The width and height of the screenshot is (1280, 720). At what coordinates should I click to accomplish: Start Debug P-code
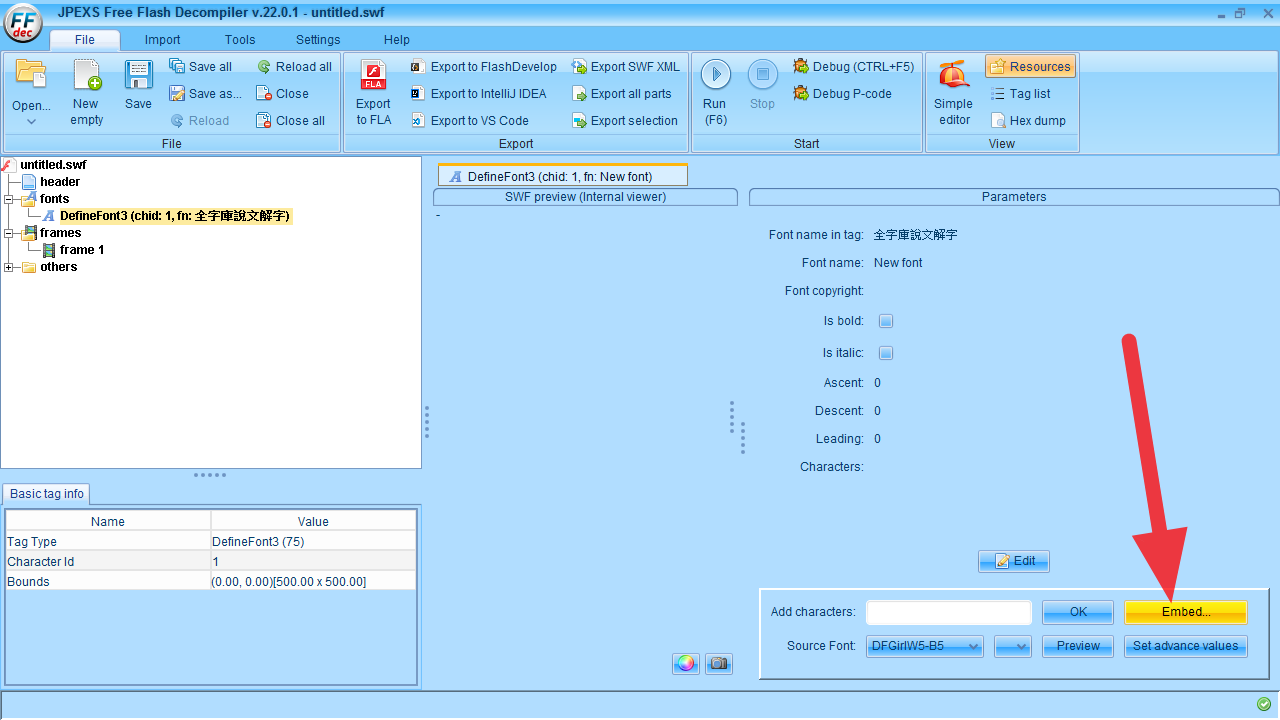pos(843,94)
